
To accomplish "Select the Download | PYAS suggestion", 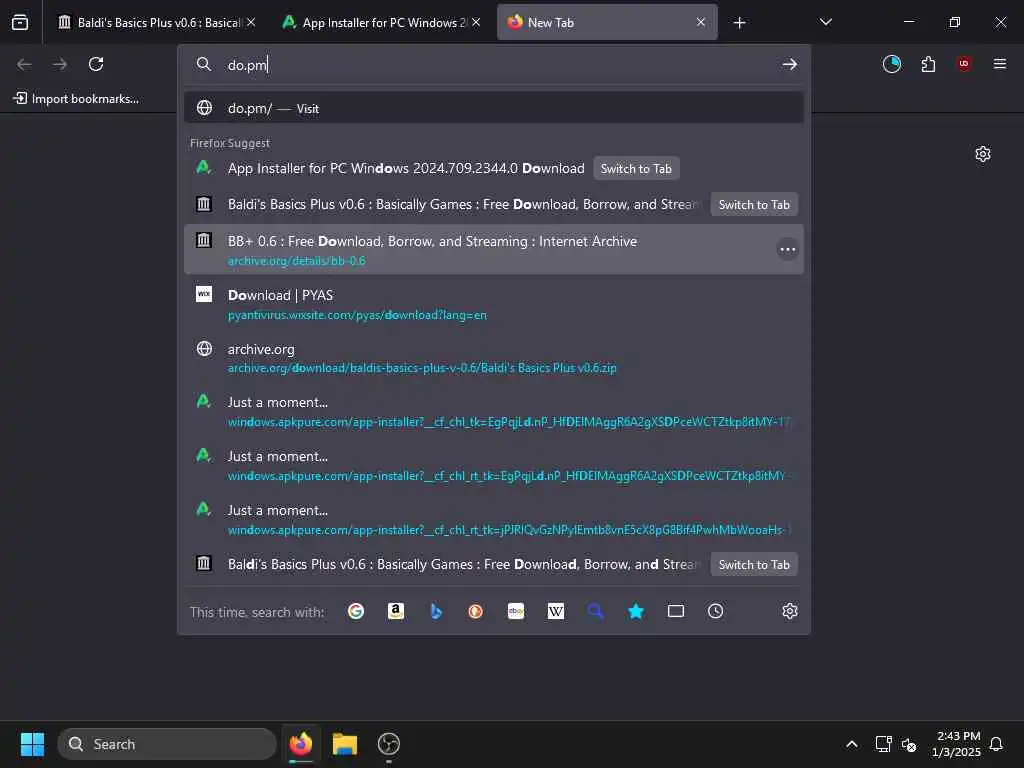I will point(494,304).
